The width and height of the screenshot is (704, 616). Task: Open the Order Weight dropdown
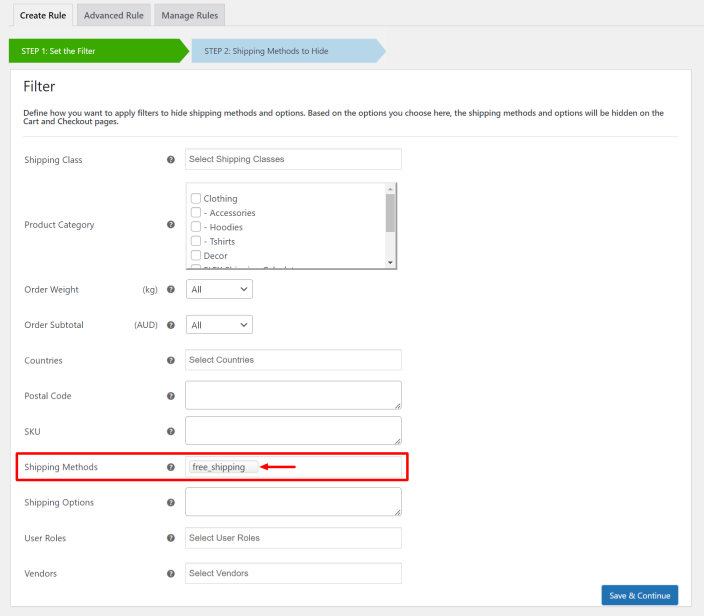point(219,289)
